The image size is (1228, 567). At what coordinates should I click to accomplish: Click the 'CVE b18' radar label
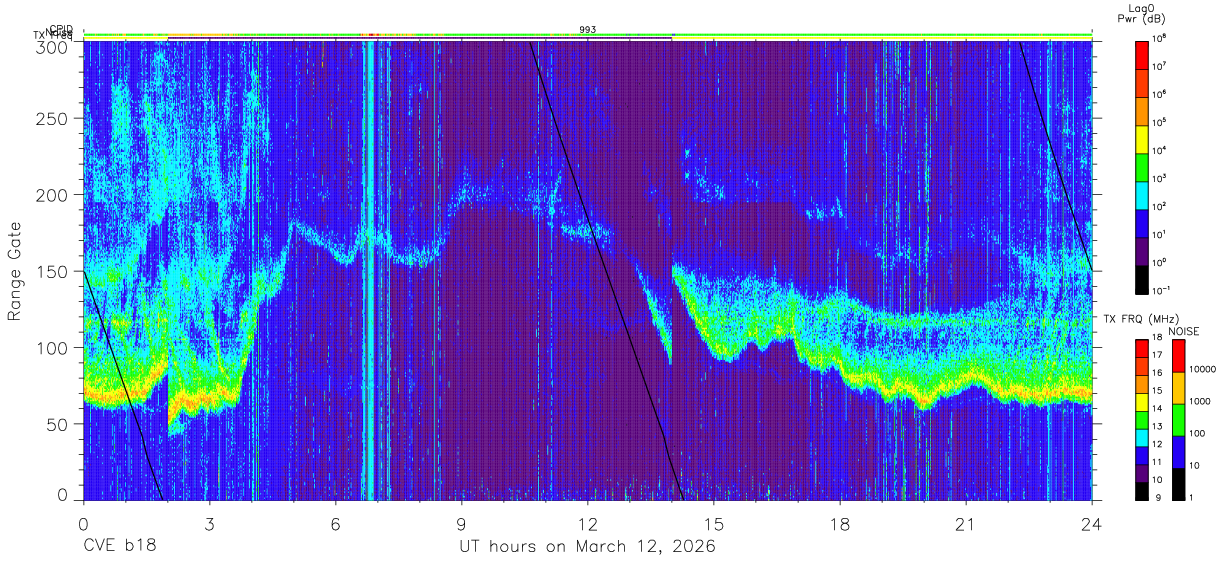coord(120,547)
